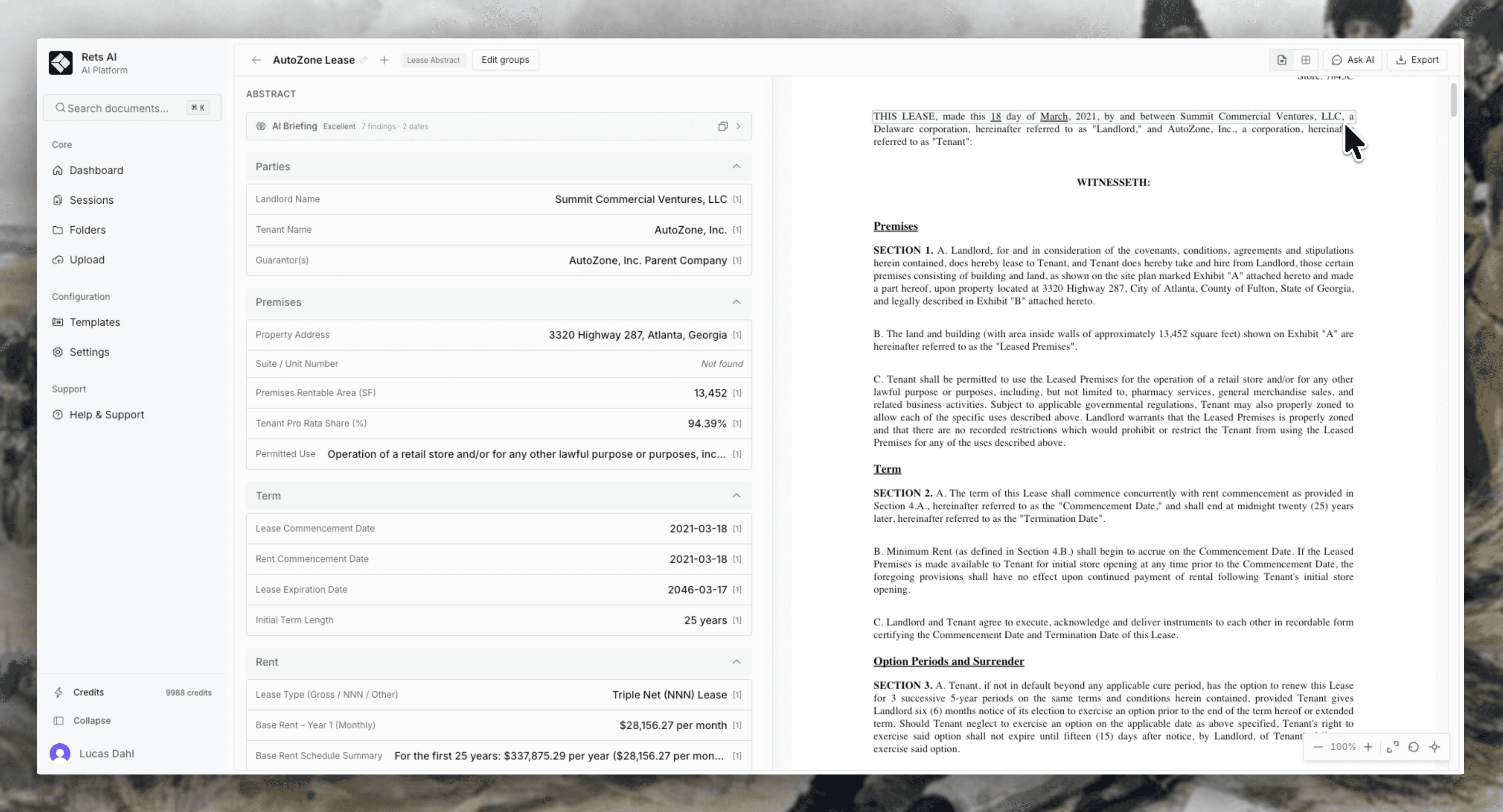Collapse the Parties section
The width and height of the screenshot is (1503, 812).
(x=736, y=167)
